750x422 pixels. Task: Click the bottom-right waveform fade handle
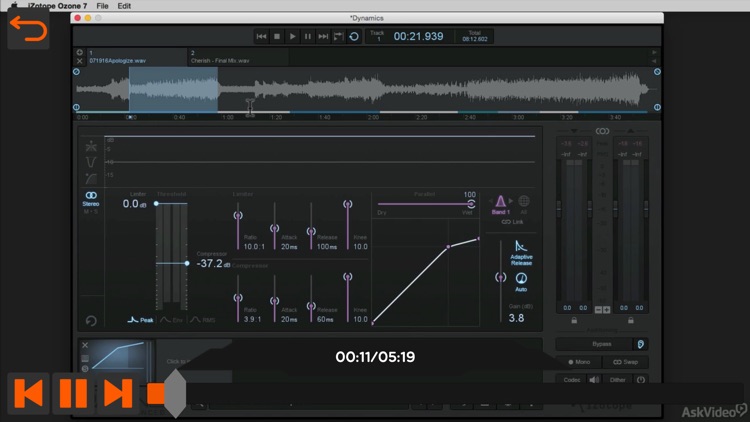(657, 107)
